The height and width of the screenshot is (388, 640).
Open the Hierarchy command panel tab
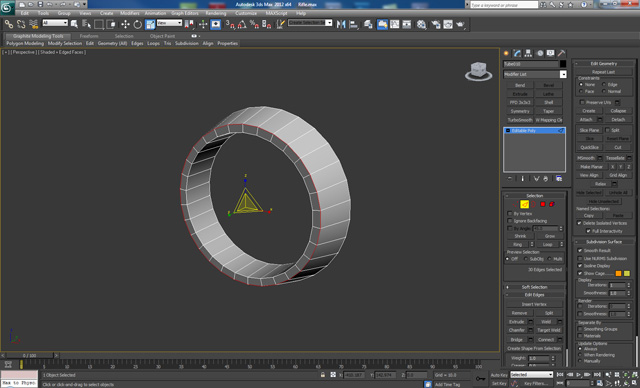click(529, 53)
